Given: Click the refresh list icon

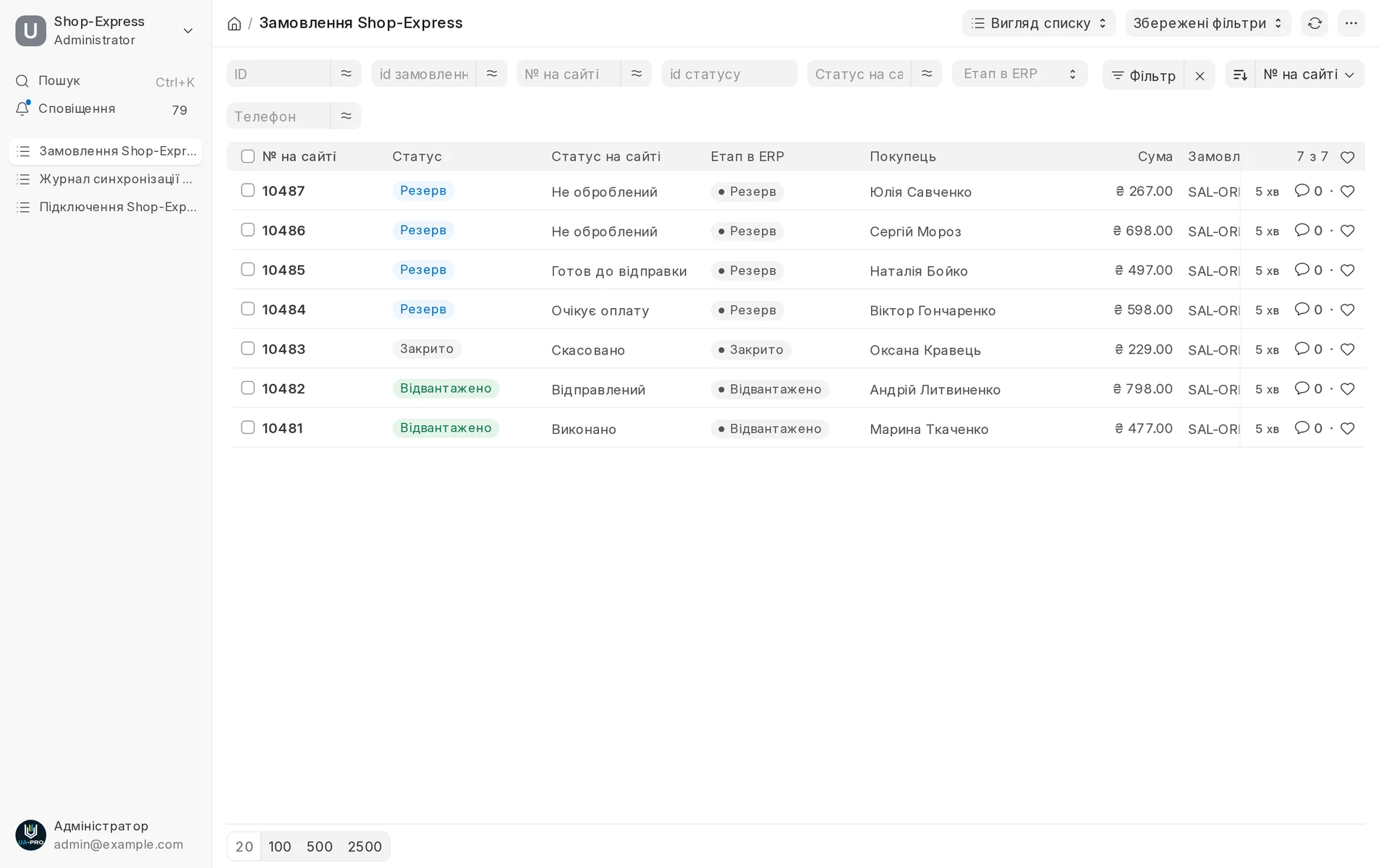Looking at the screenshot, I should point(1314,23).
